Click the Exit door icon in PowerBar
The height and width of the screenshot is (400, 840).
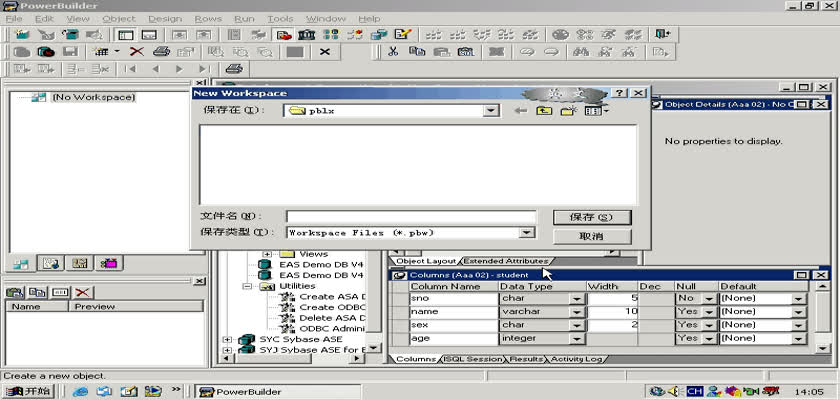(x=662, y=35)
